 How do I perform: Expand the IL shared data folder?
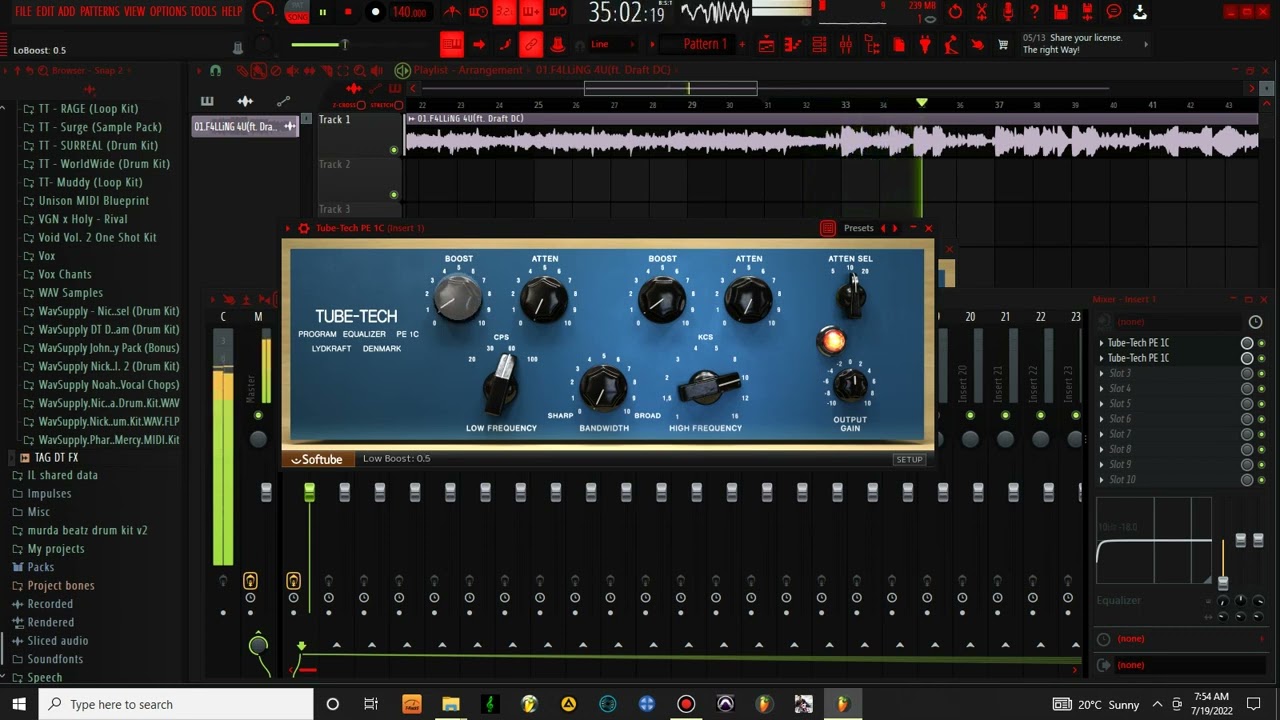(x=62, y=475)
